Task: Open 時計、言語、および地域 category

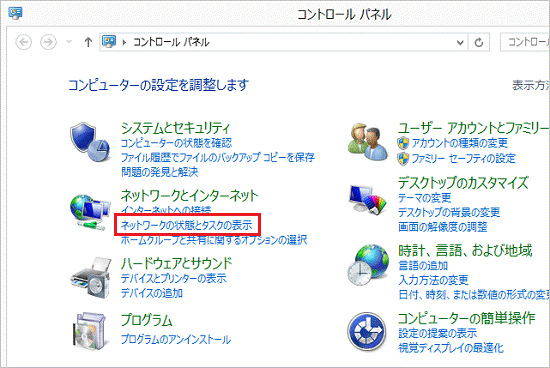Action: pos(465,250)
